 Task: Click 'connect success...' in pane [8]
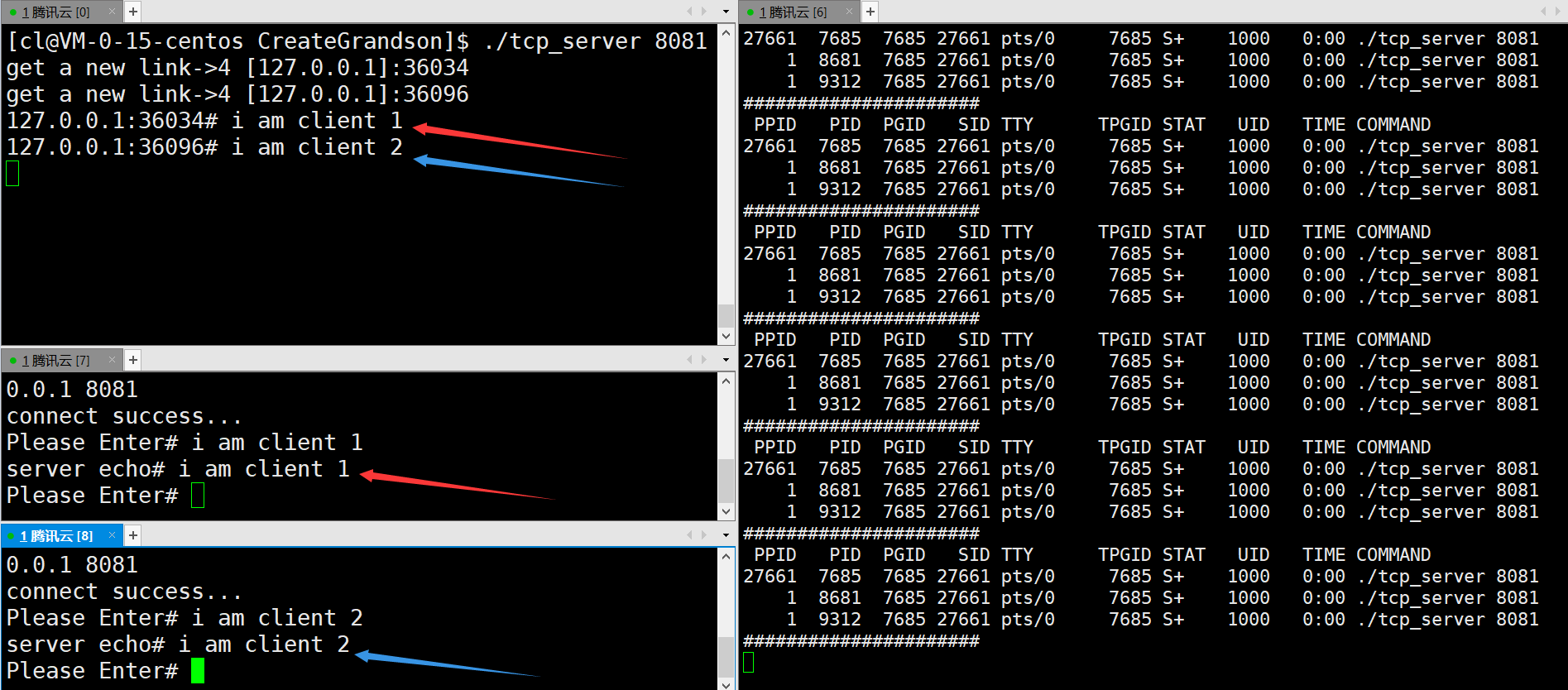(x=124, y=592)
